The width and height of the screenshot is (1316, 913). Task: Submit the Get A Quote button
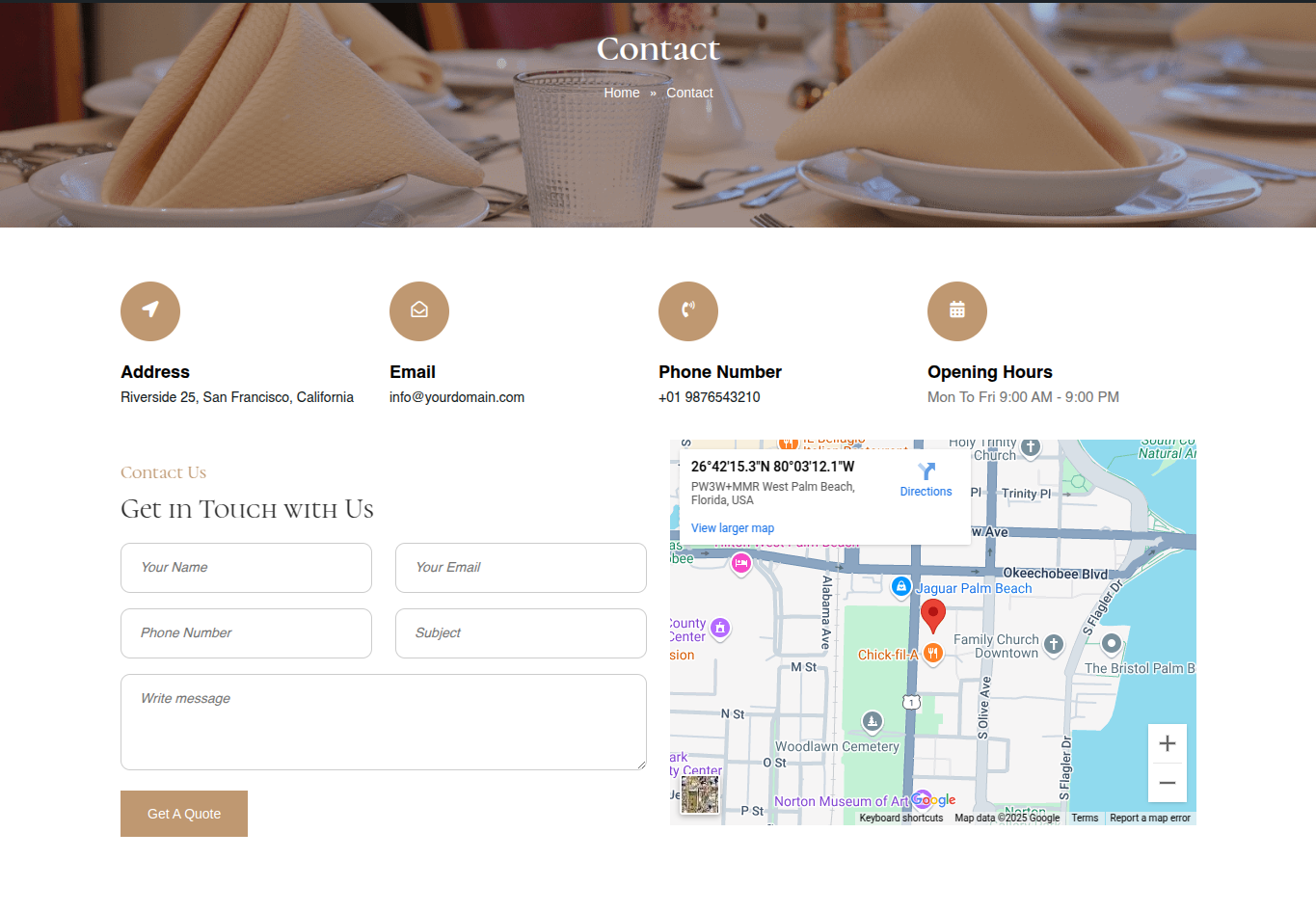[184, 814]
